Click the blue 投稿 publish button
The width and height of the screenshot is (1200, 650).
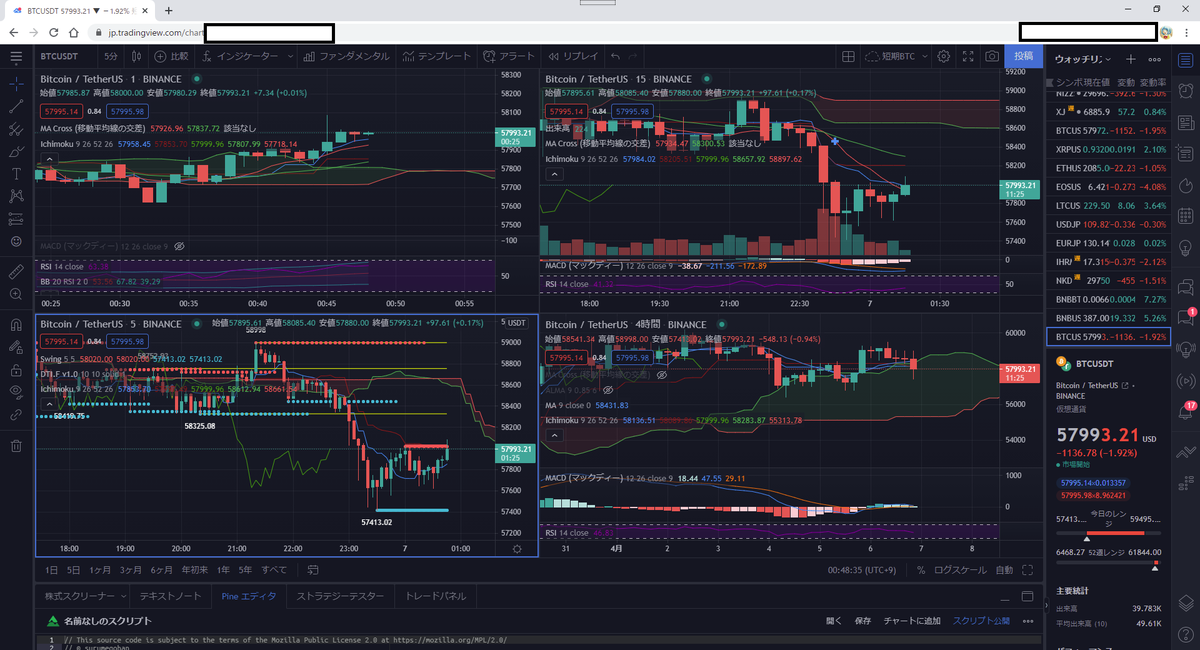[x=1024, y=57]
